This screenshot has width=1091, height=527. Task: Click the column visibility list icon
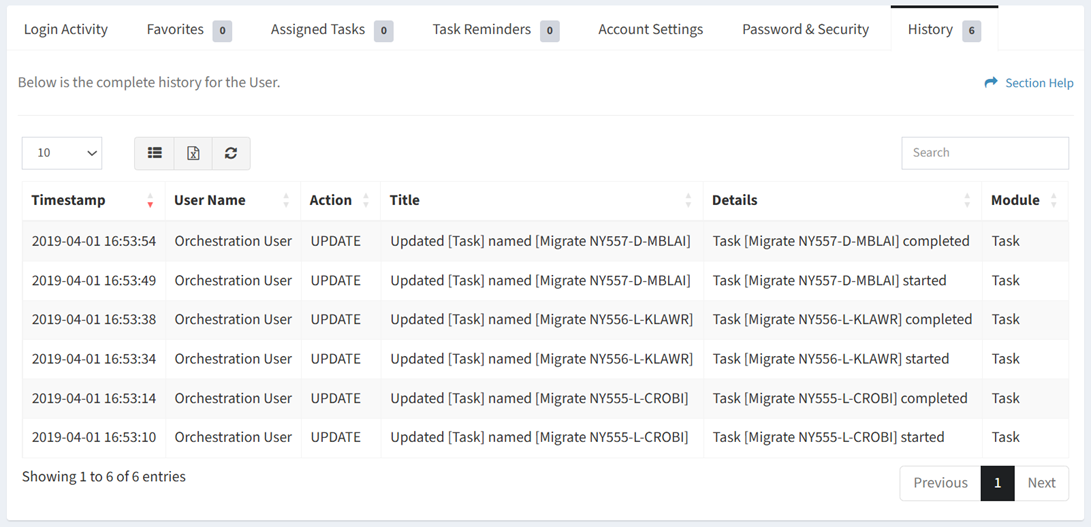pos(154,153)
